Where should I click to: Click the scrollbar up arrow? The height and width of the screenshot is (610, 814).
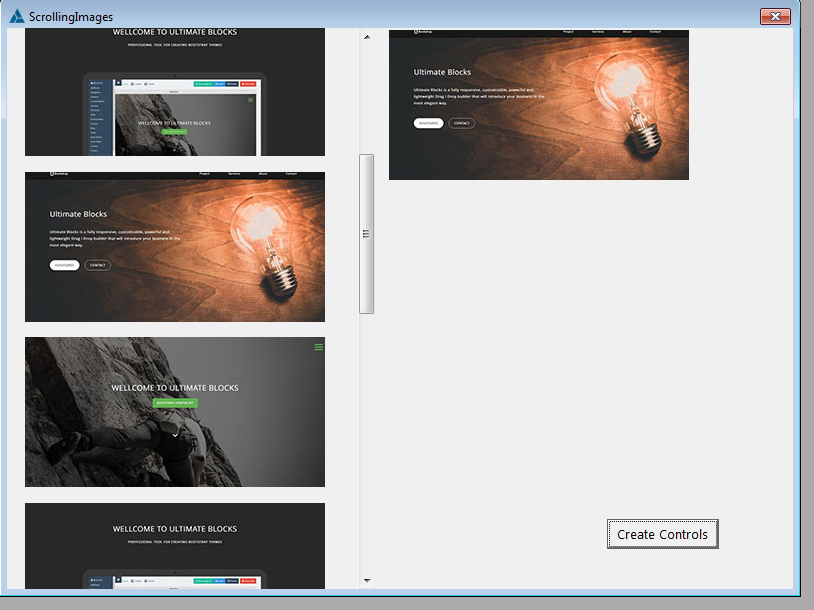pyautogui.click(x=366, y=37)
